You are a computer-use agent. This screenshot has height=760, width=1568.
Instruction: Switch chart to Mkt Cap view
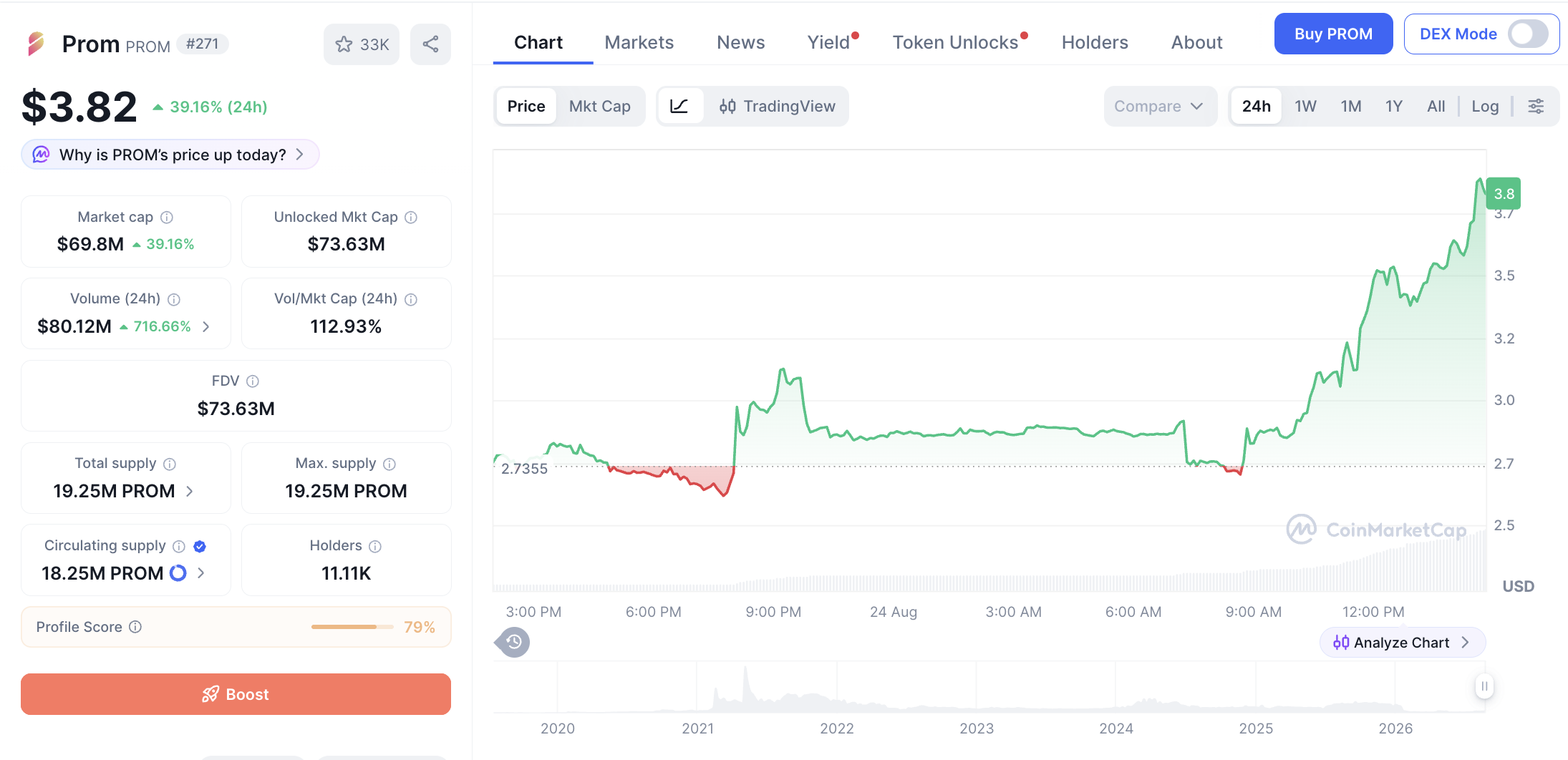coord(599,107)
